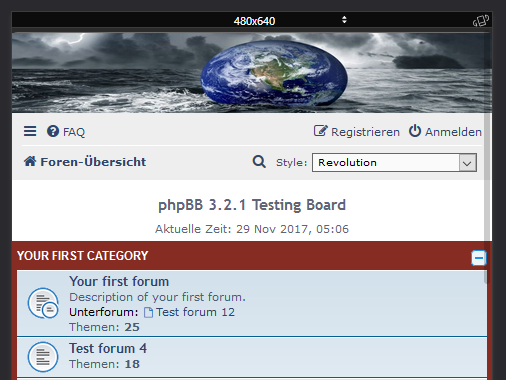
Task: Click the Style dropdown arrow button
Action: point(467,163)
